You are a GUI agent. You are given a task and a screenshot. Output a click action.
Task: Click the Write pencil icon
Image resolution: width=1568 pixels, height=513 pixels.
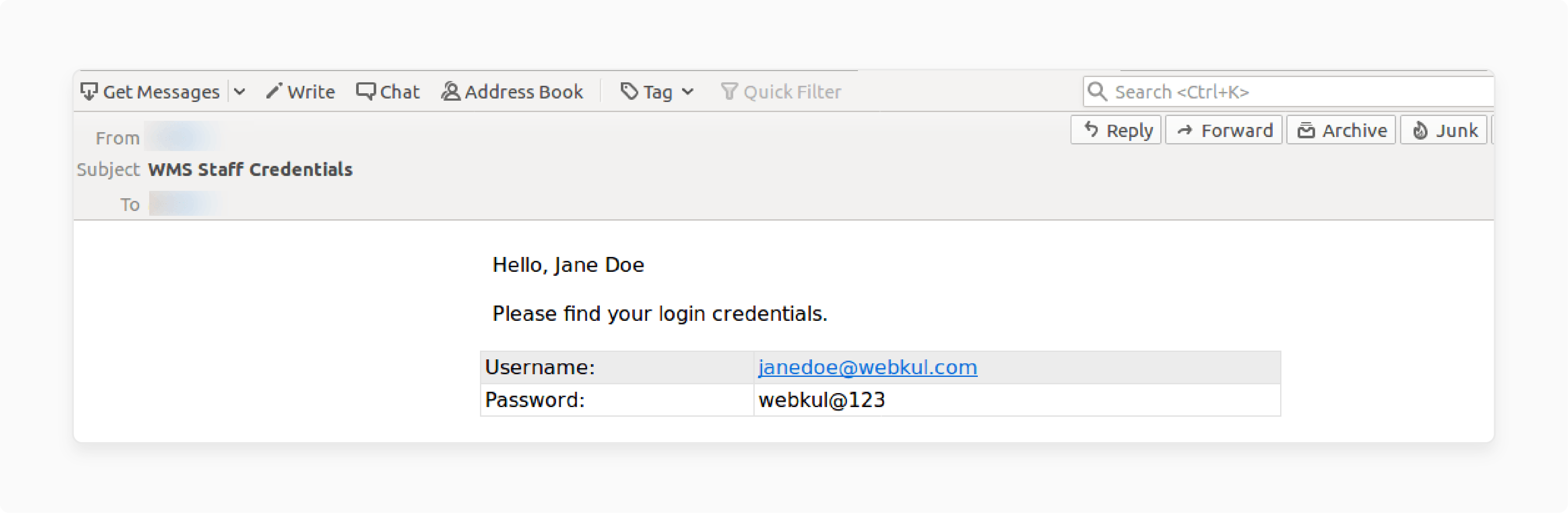point(273,91)
